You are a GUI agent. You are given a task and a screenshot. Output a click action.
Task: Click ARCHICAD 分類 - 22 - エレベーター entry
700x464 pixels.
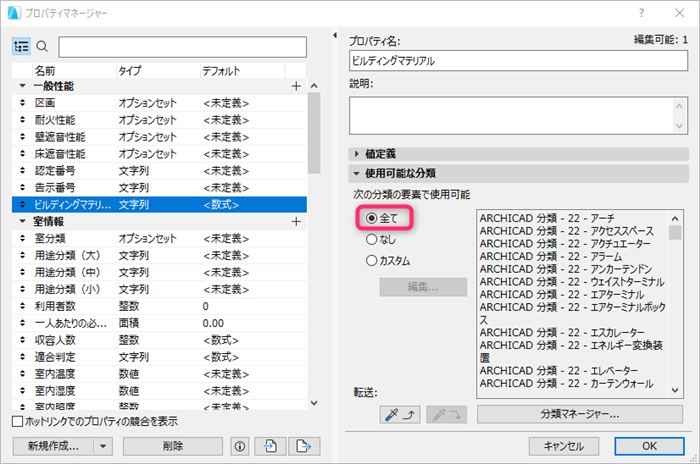click(x=559, y=371)
